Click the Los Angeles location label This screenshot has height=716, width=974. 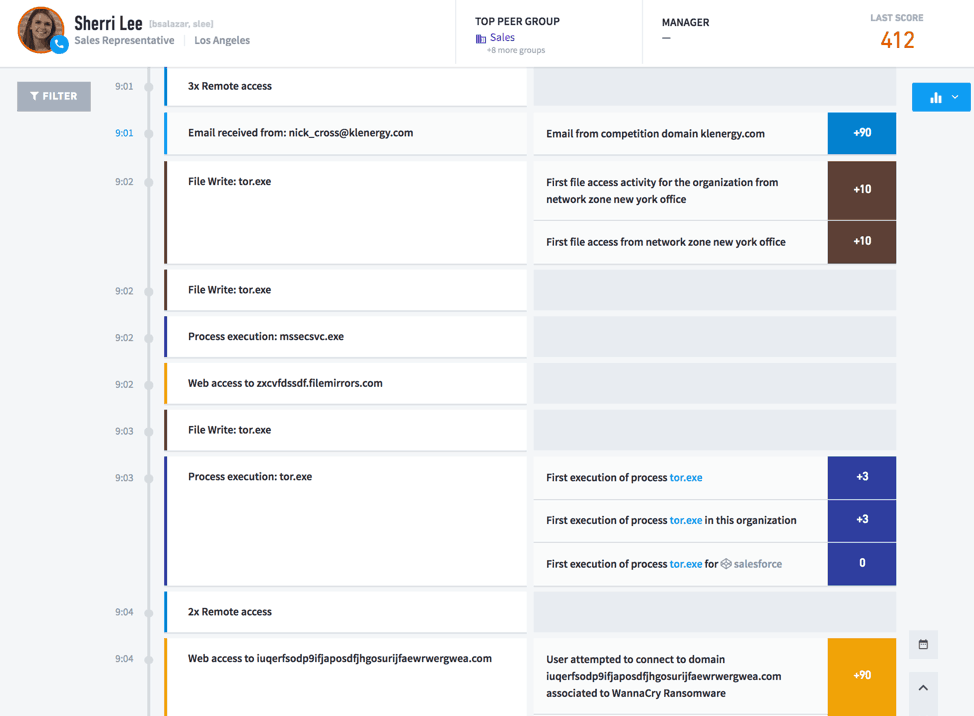[x=222, y=40]
